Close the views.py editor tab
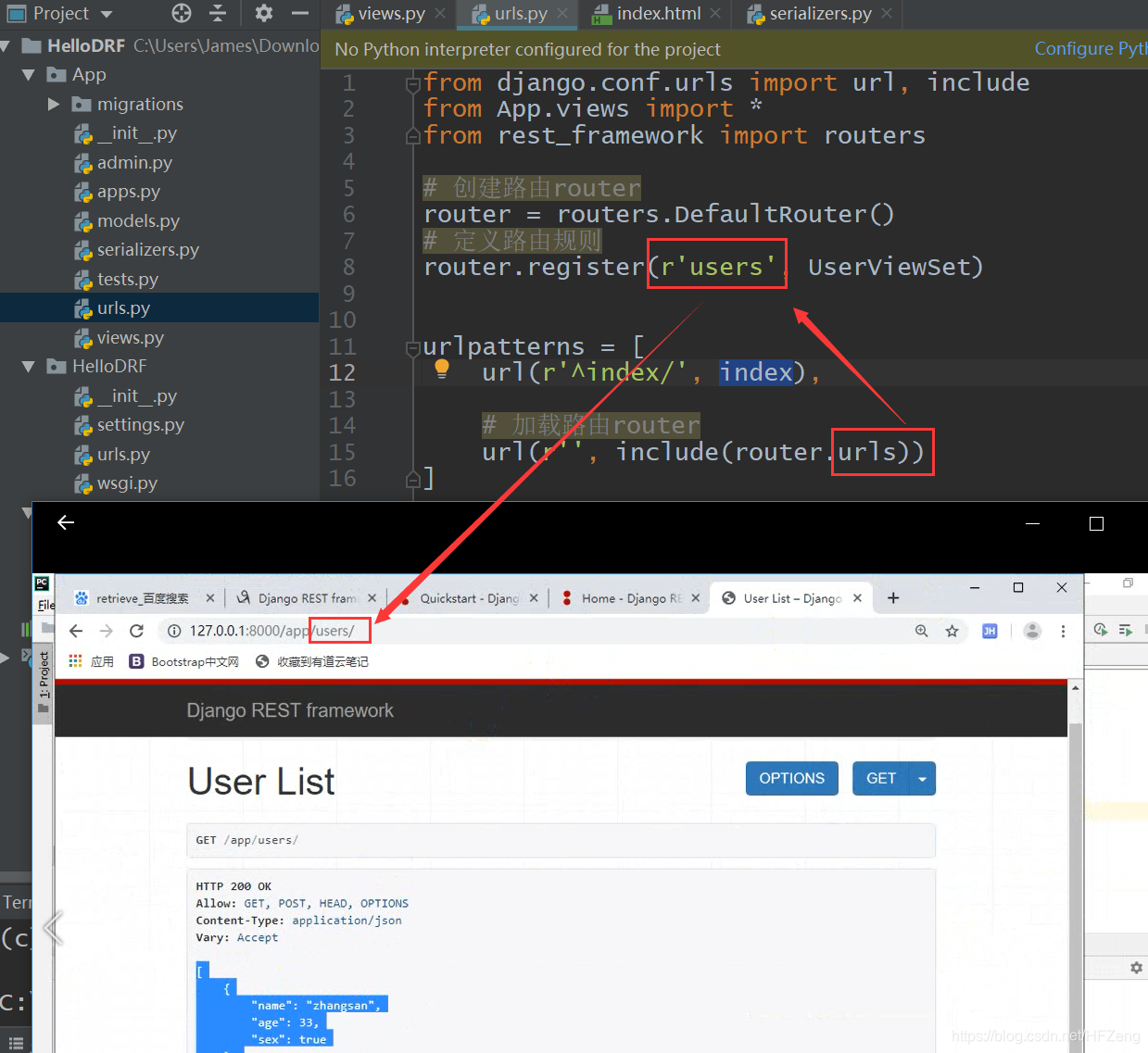 [440, 13]
